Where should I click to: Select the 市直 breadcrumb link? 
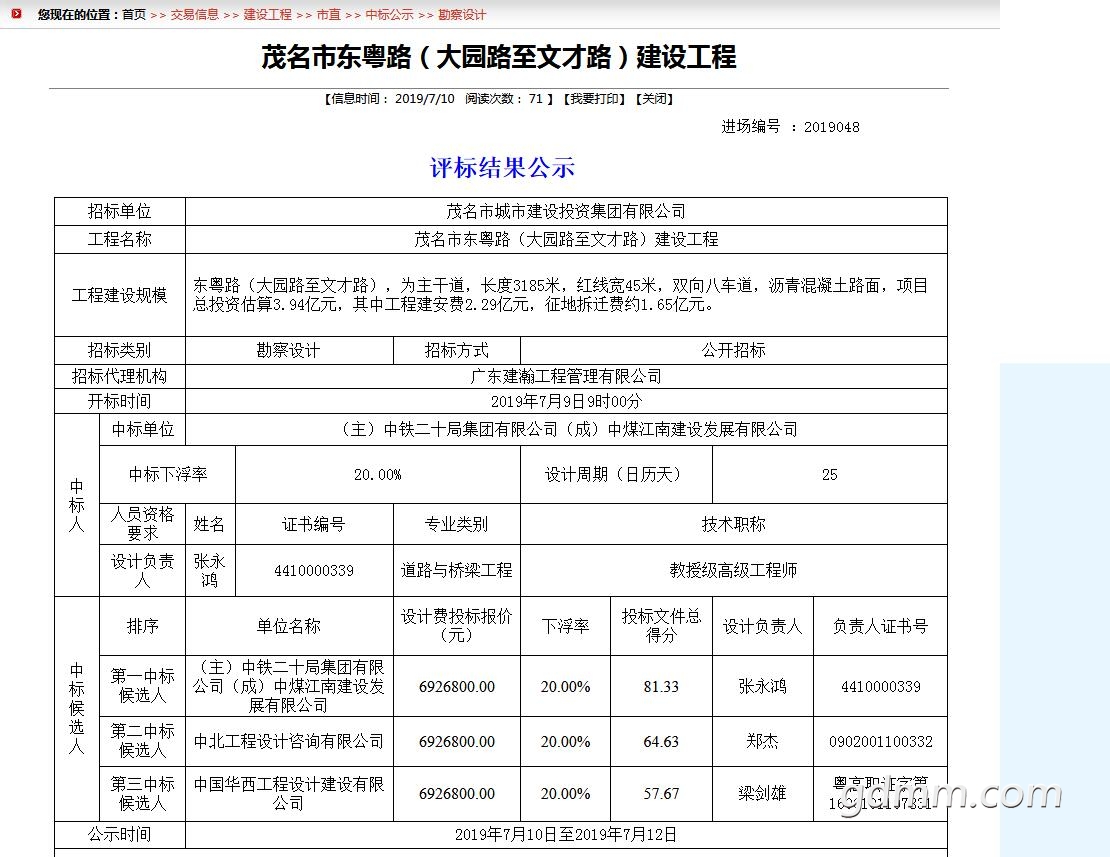click(x=328, y=14)
